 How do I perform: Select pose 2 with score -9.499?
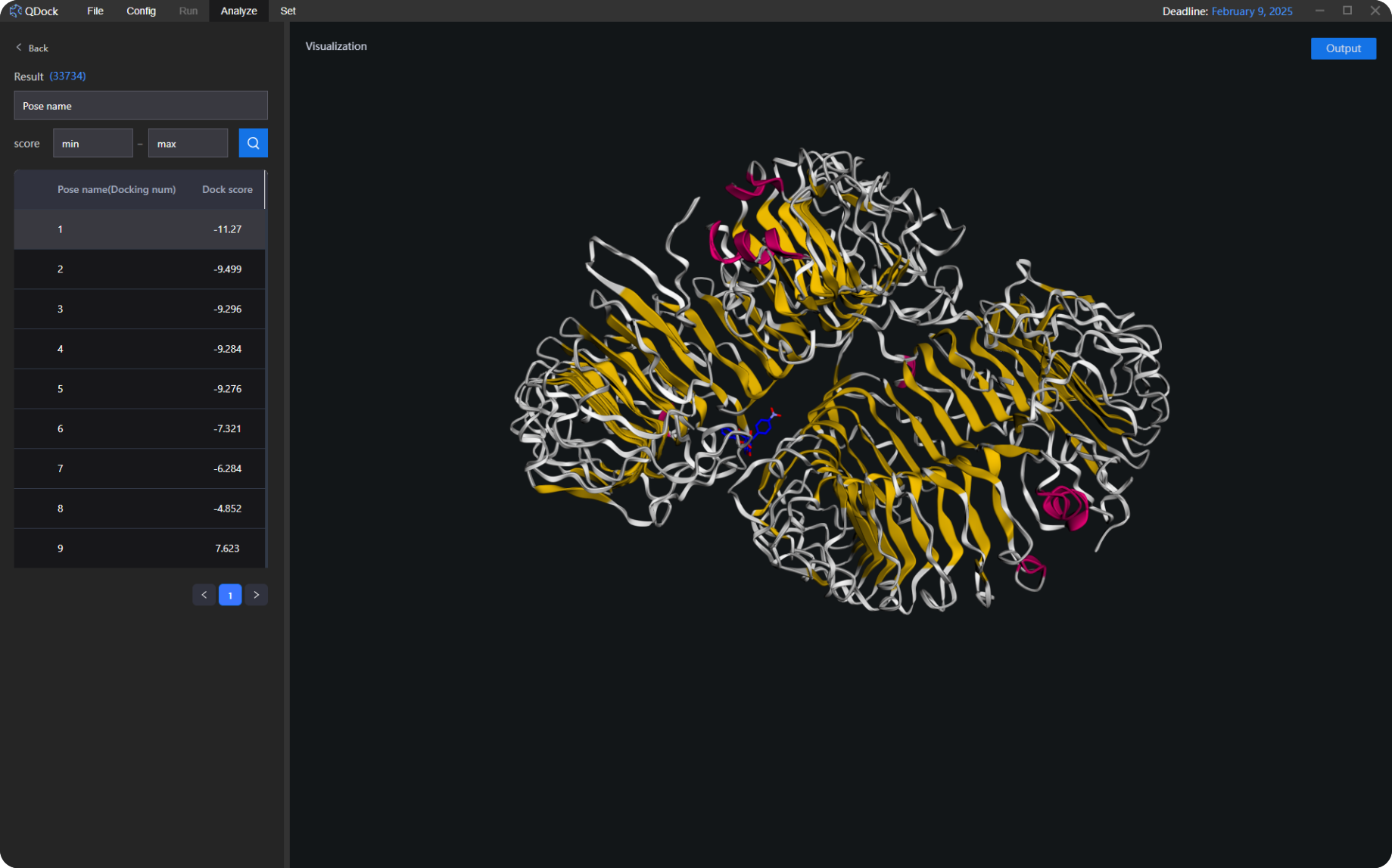(140, 269)
